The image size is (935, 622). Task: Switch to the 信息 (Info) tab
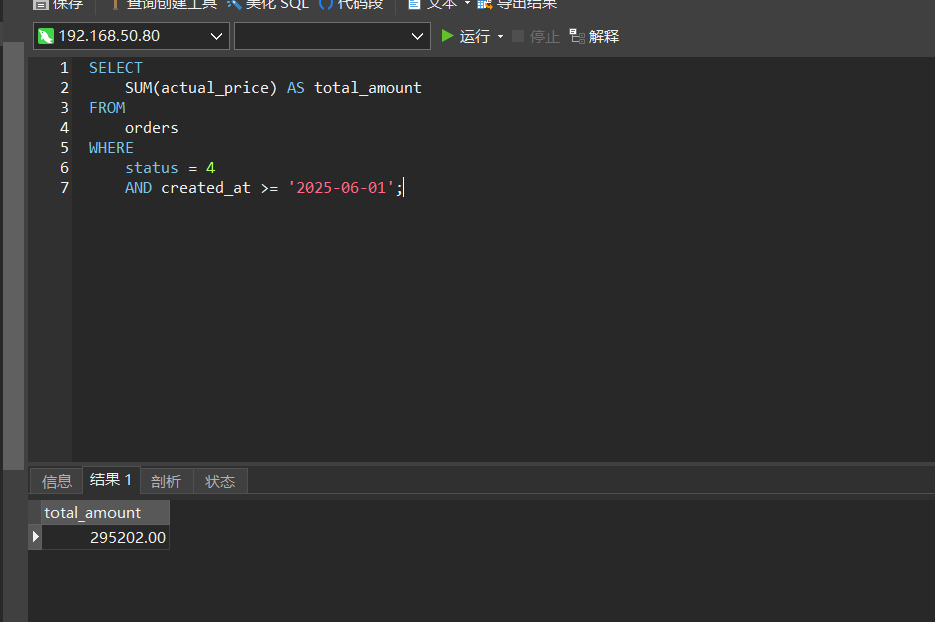tap(57, 481)
